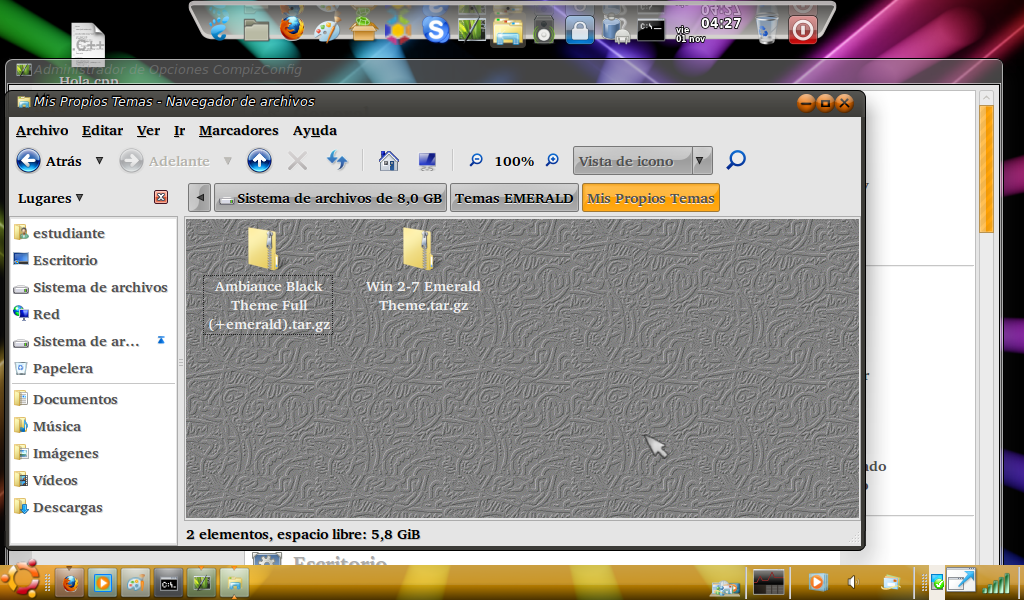Open the trash bin in the dock
The width and height of the screenshot is (1024, 600).
pos(767,29)
